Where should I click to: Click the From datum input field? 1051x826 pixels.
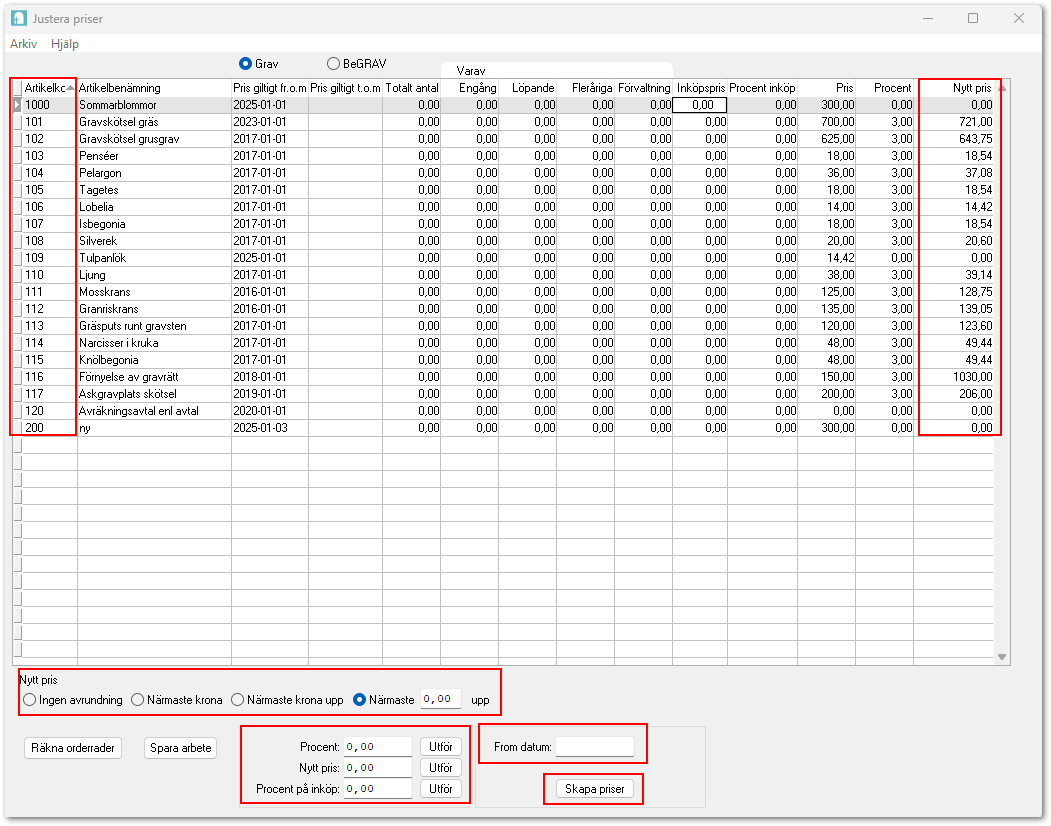point(595,747)
